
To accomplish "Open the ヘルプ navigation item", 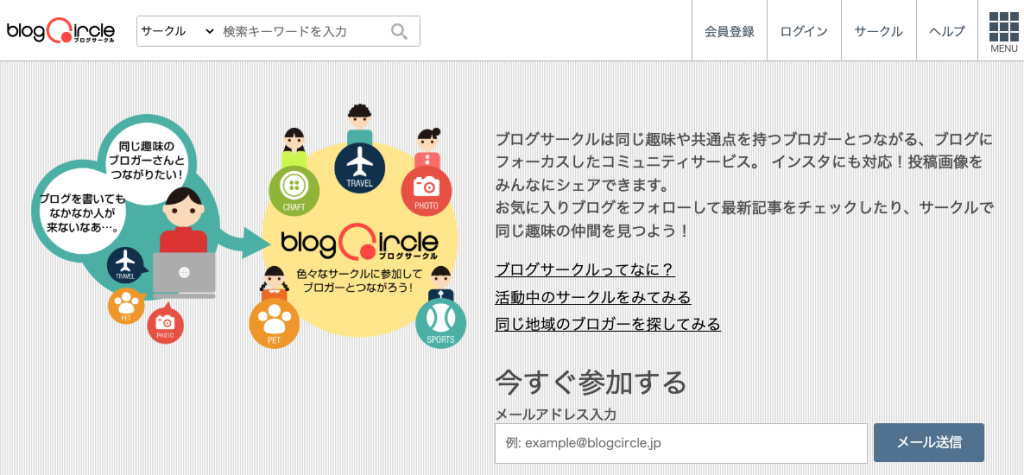I will (947, 31).
